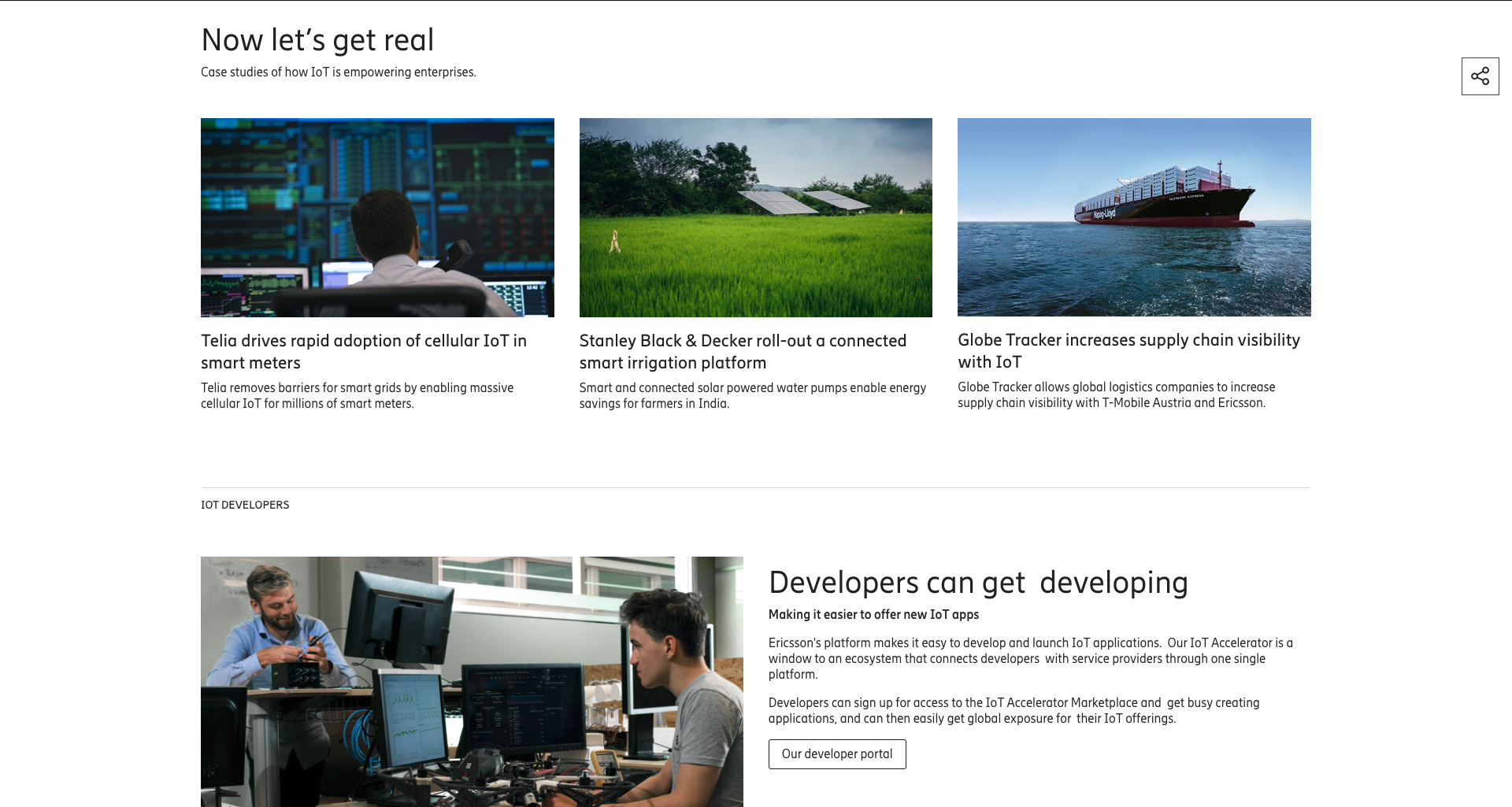
Task: Open Stanley Black & Decker irrigation article
Action: click(743, 351)
